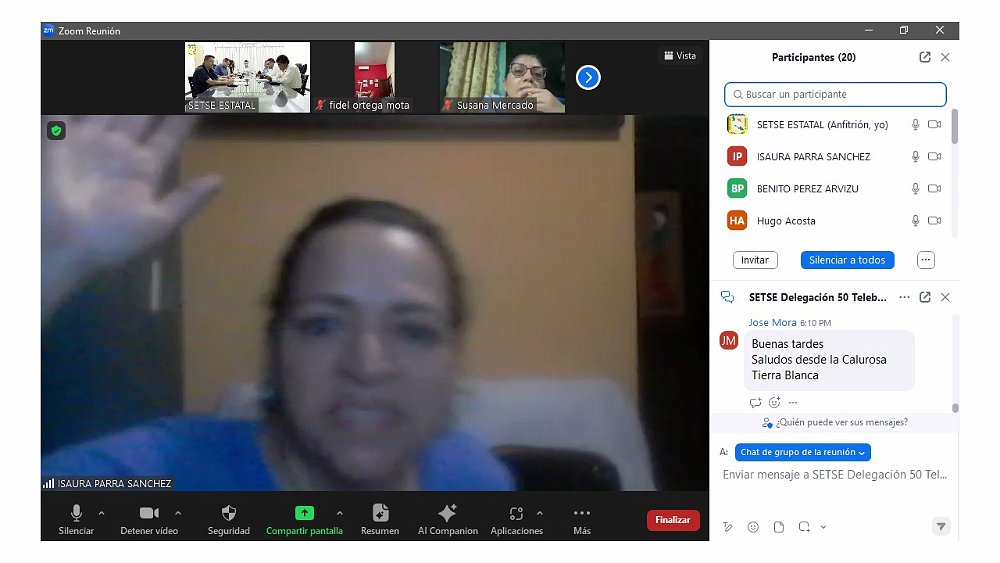Open the Seguridad shield icon
The image size is (1000, 563).
tap(229, 514)
